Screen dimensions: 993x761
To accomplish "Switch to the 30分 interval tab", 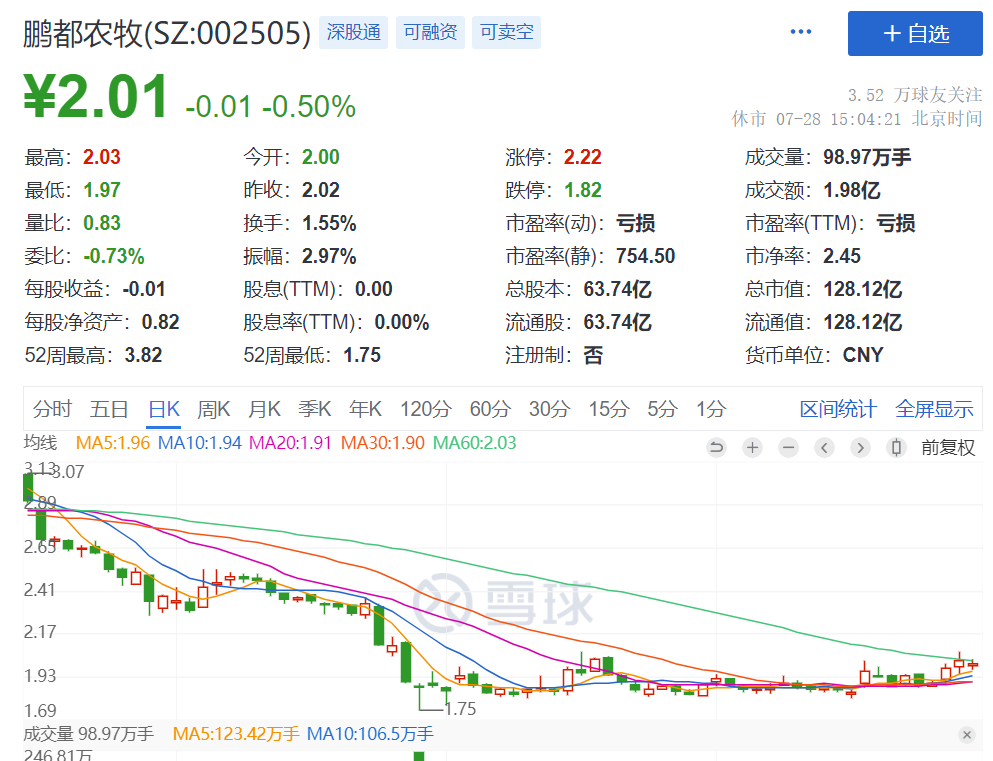I will [550, 409].
